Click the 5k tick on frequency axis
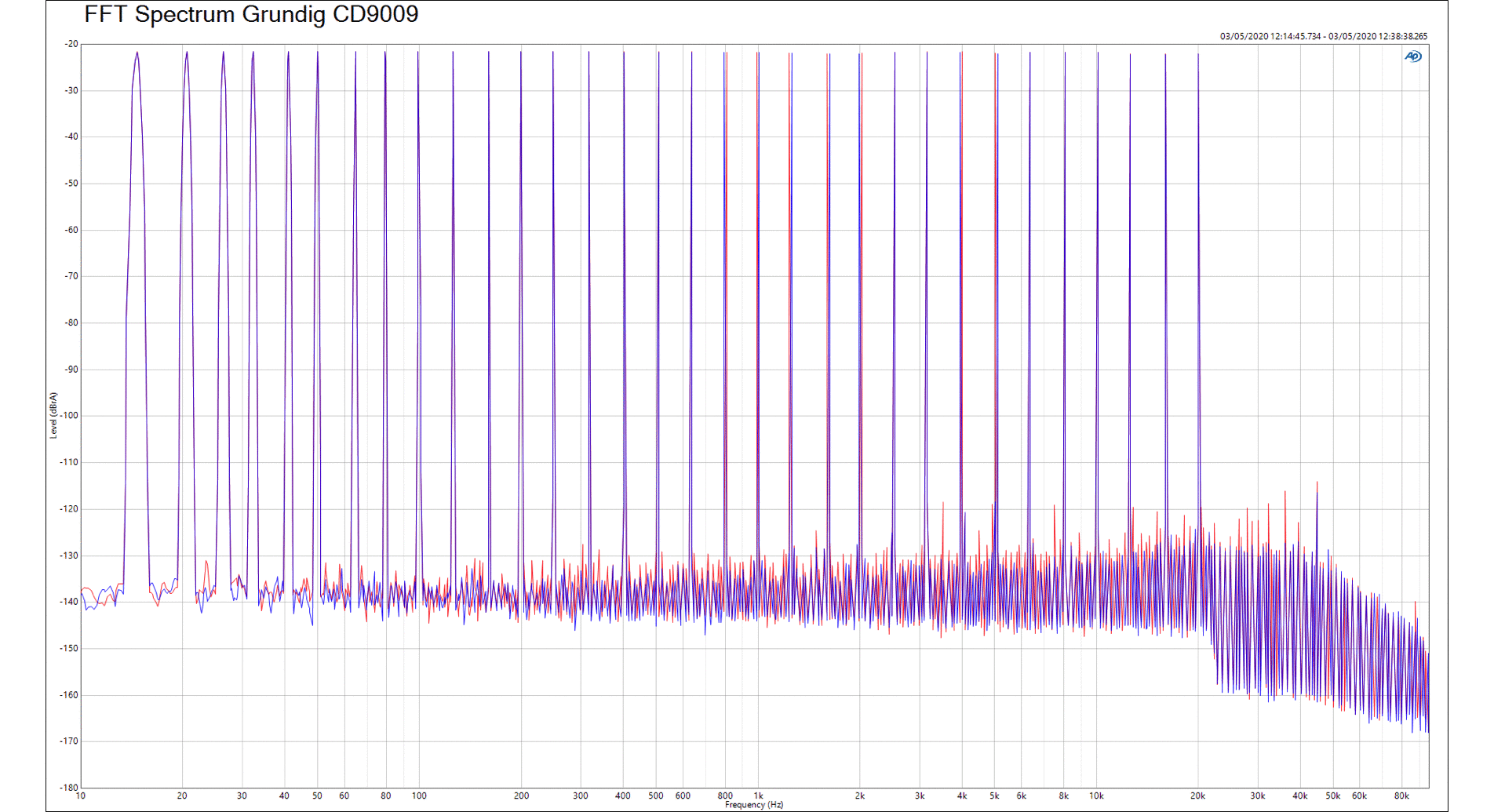Screen dimensions: 1494x812 (x=994, y=796)
